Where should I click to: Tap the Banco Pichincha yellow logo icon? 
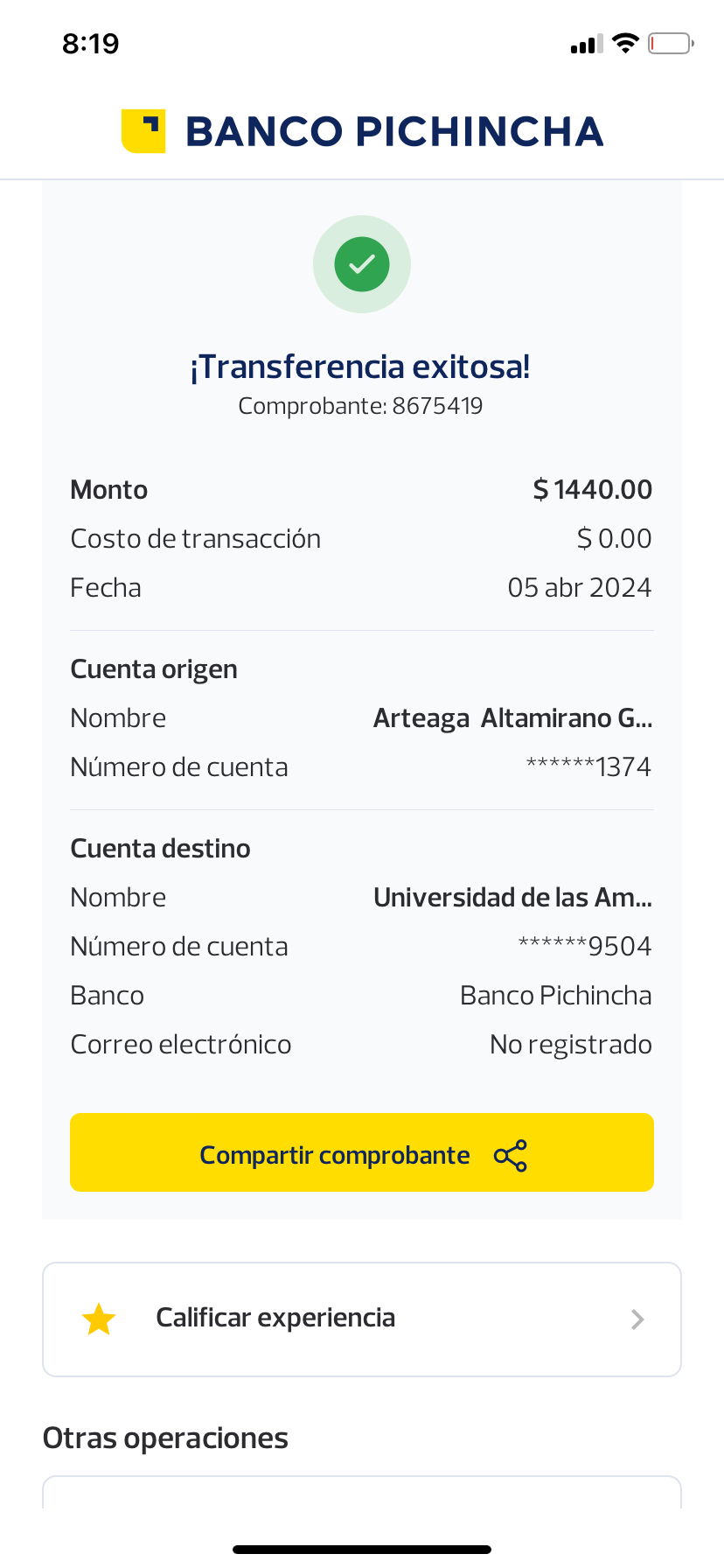tap(143, 131)
